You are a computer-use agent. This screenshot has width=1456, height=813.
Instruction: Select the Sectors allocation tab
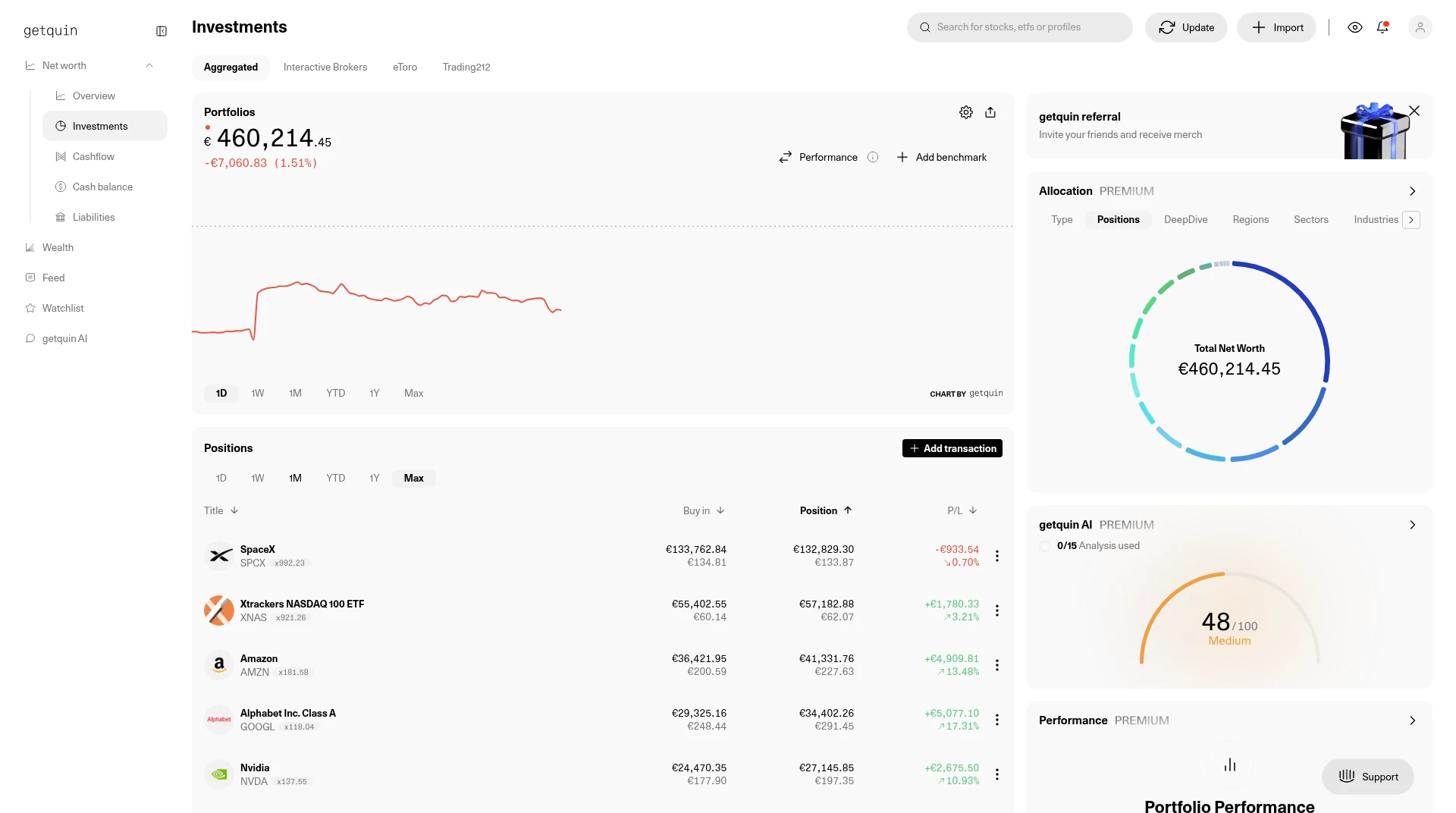pos(1311,219)
